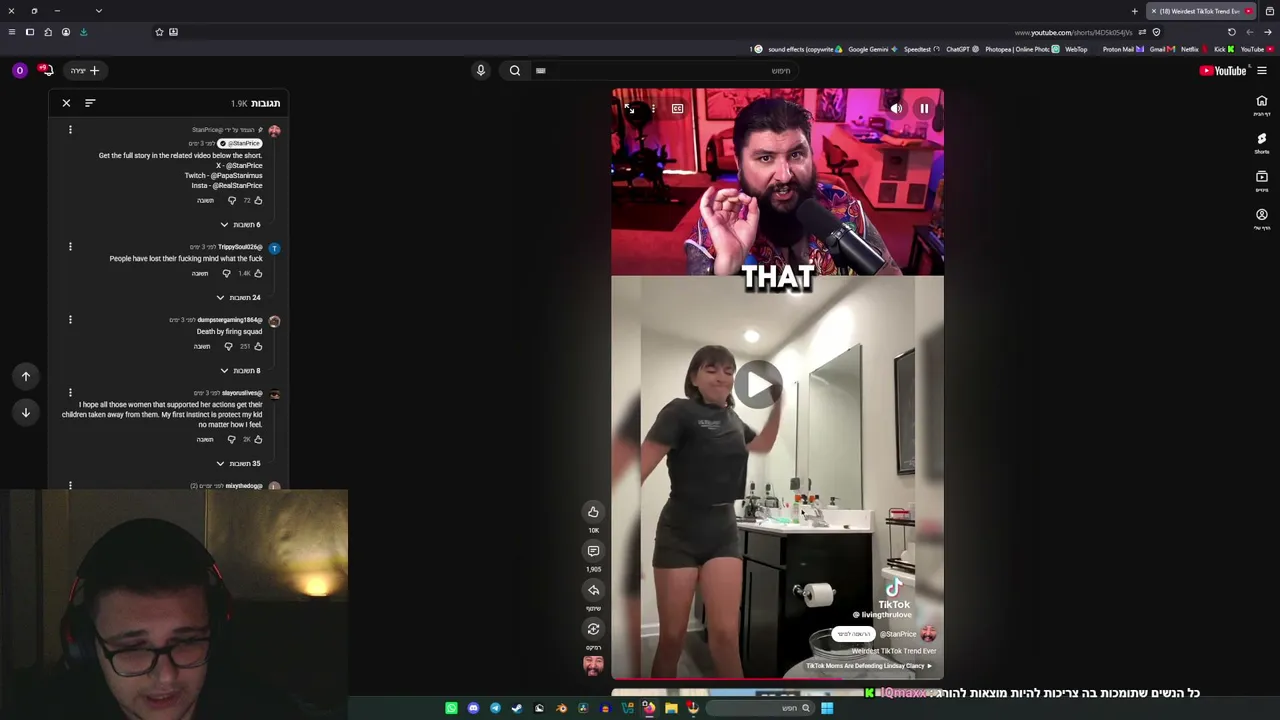Open Discord from the taskbar
The width and height of the screenshot is (1280, 720).
pos(473,708)
